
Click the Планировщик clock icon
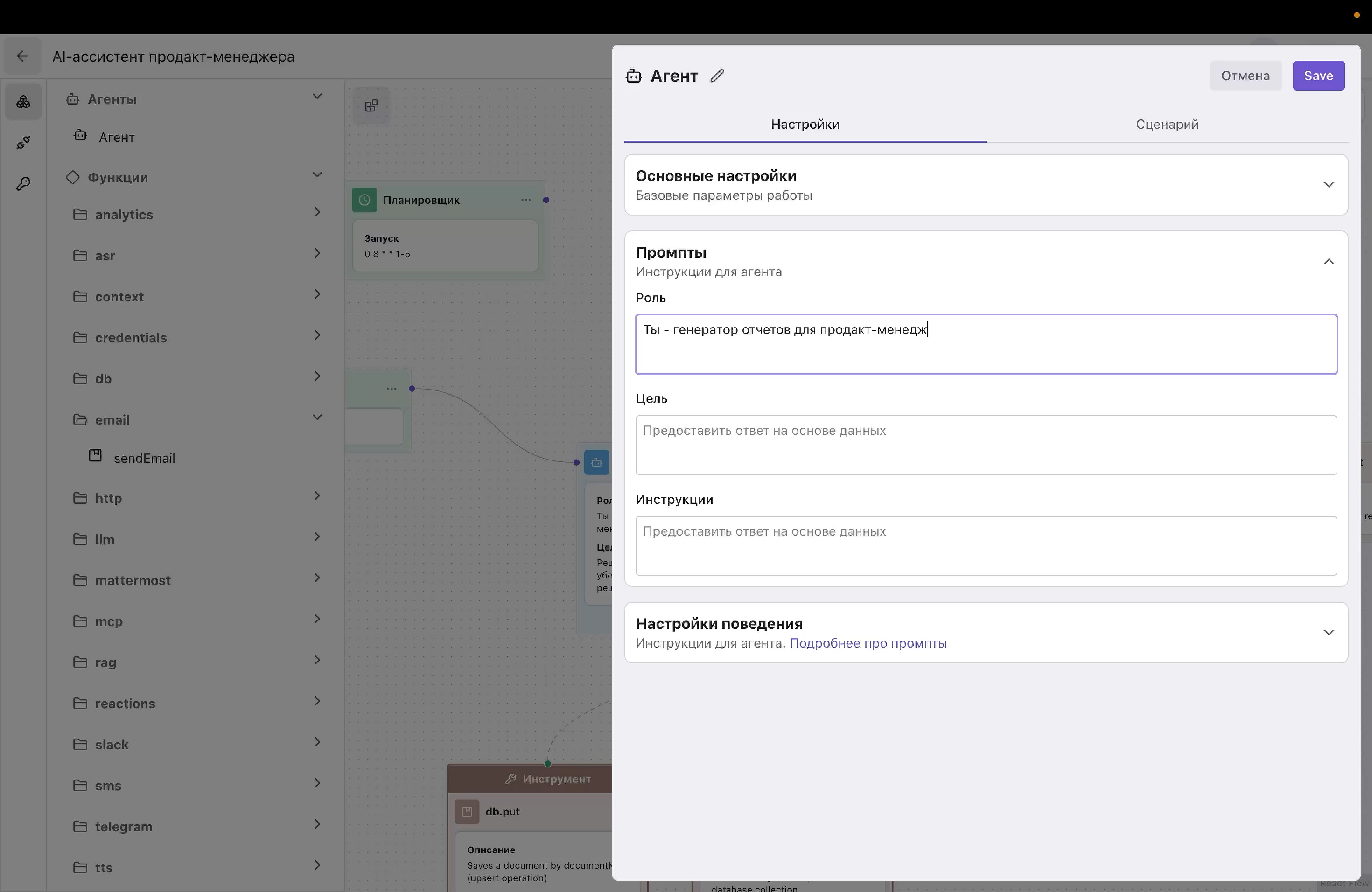point(364,200)
